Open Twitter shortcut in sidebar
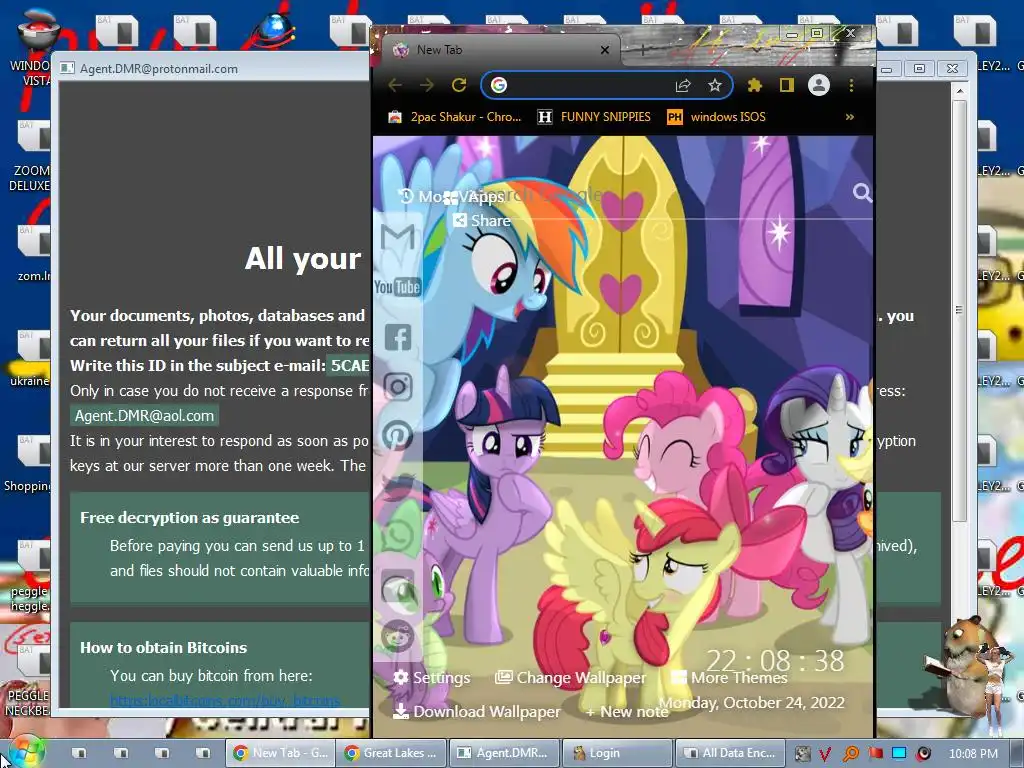Screen dimensions: 1024x768 point(398,487)
